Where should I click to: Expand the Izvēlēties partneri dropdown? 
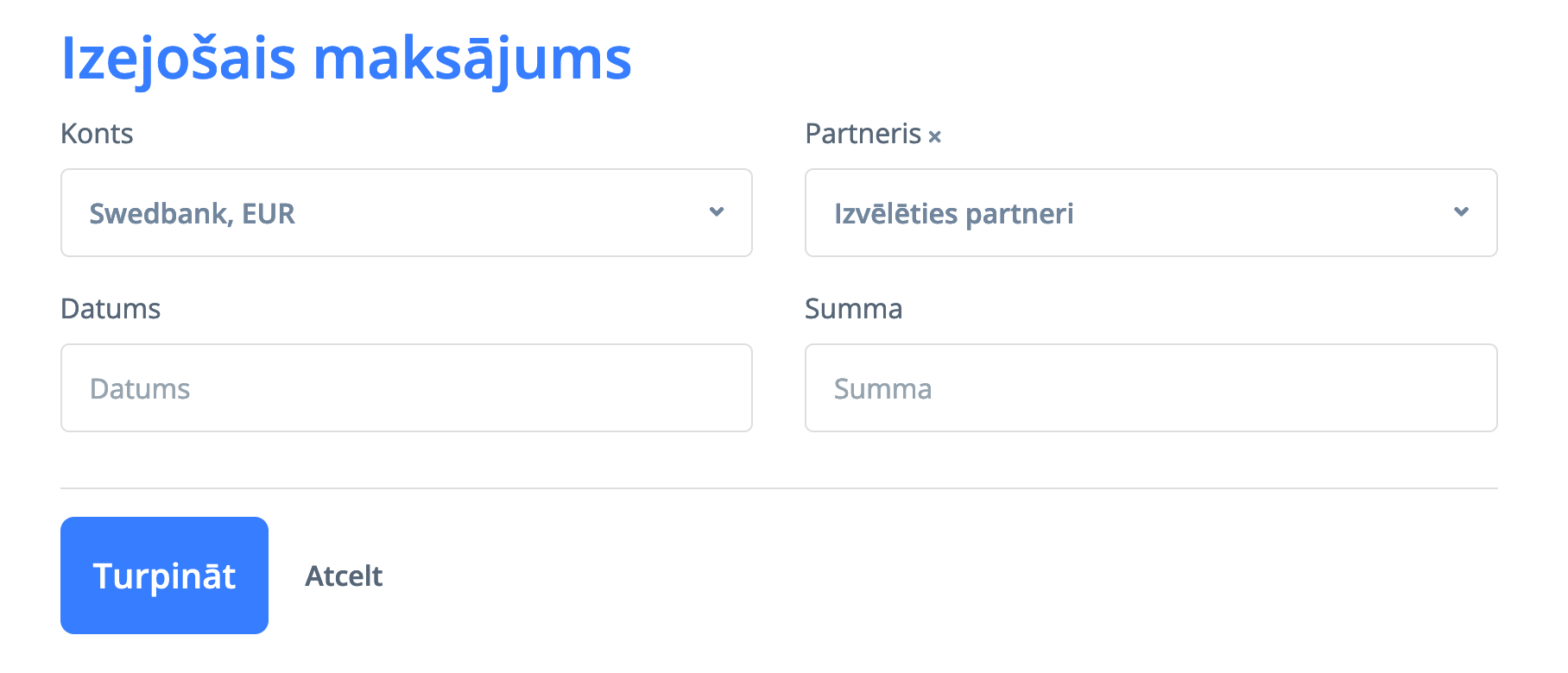(x=1150, y=213)
